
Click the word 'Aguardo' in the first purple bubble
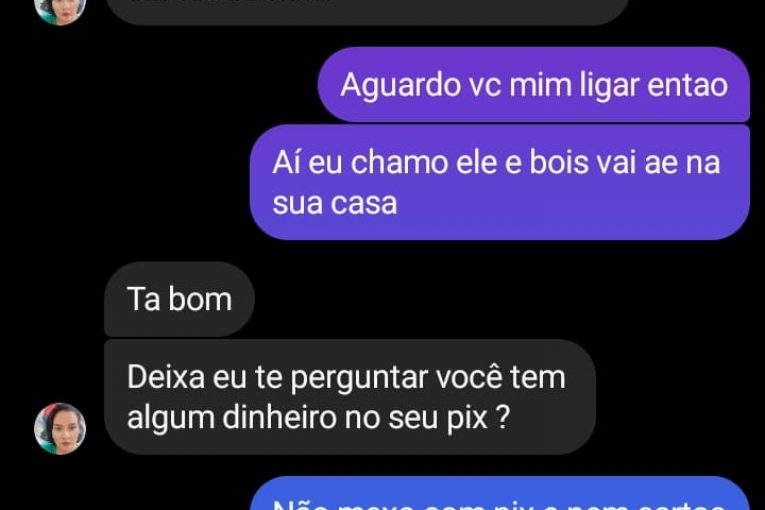point(402,86)
